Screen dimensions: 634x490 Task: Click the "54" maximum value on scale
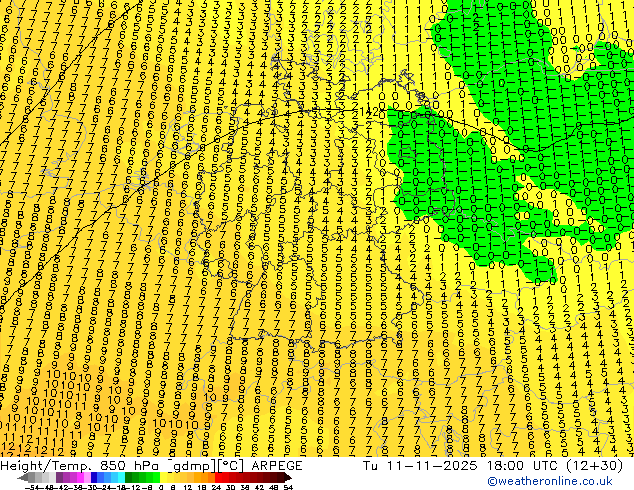point(288,487)
